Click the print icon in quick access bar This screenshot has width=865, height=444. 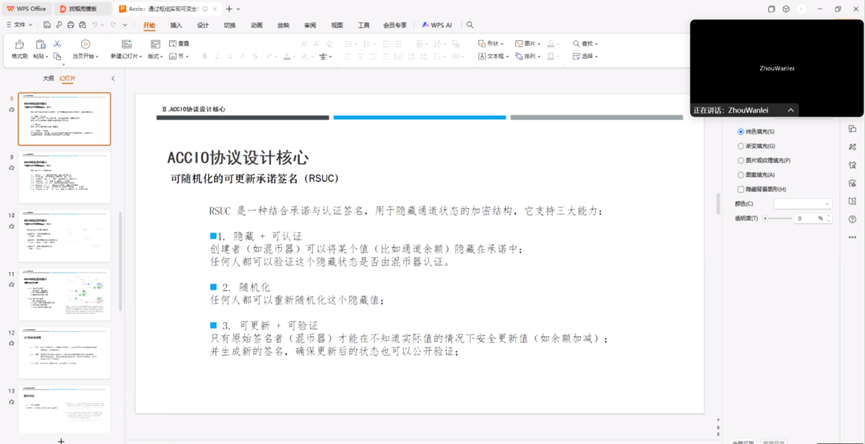tap(71, 25)
